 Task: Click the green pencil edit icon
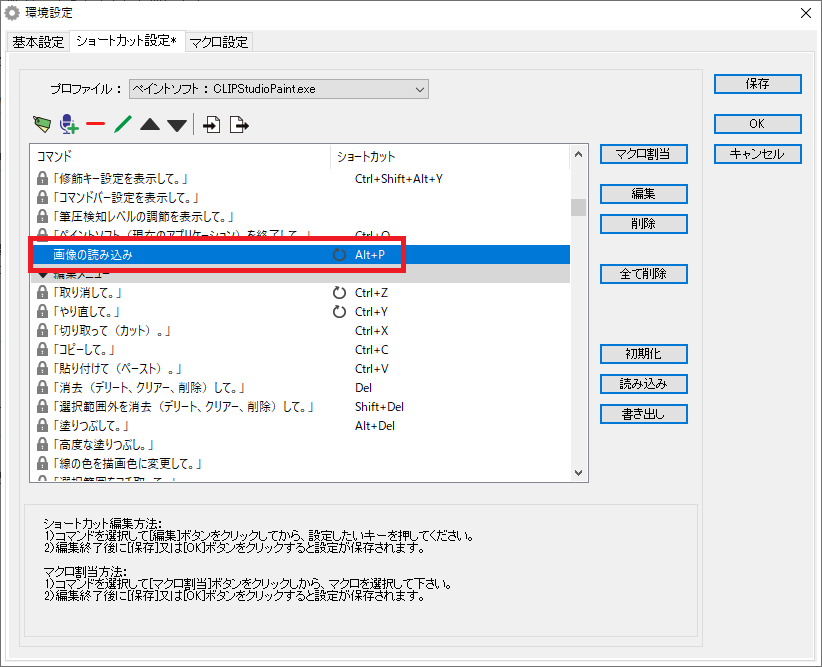[123, 125]
